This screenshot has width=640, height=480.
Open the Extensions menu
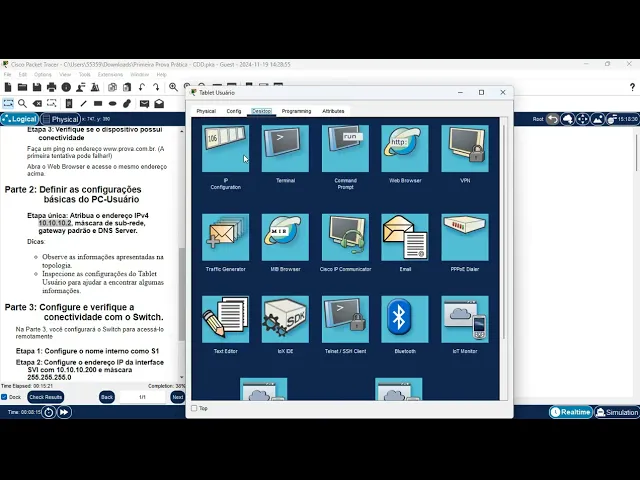(110, 75)
